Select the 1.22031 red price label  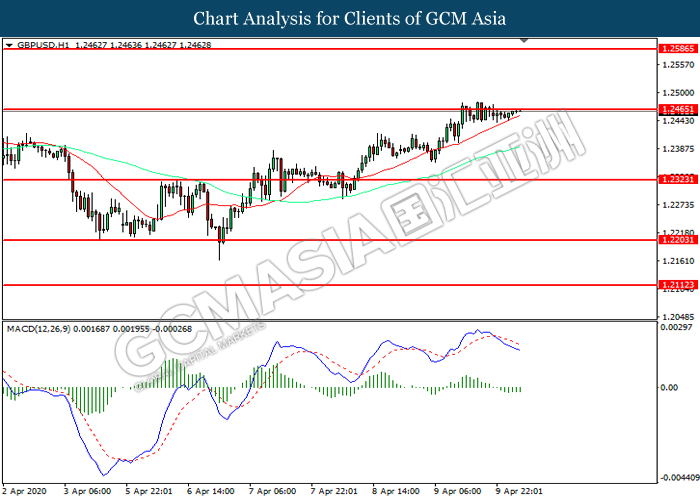(x=678, y=240)
